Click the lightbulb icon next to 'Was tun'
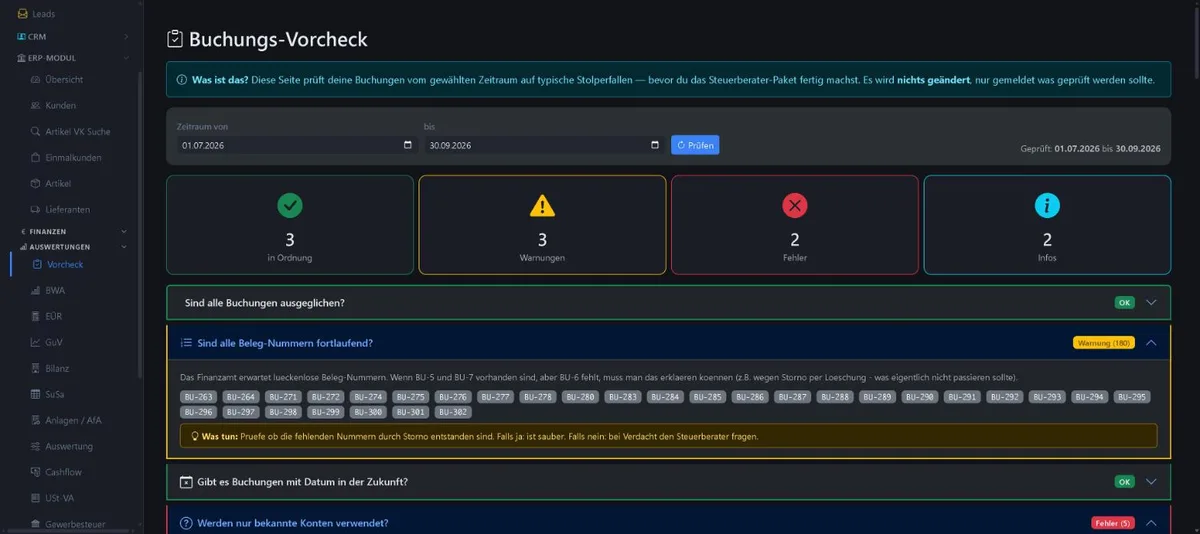The image size is (1200, 534). point(195,437)
